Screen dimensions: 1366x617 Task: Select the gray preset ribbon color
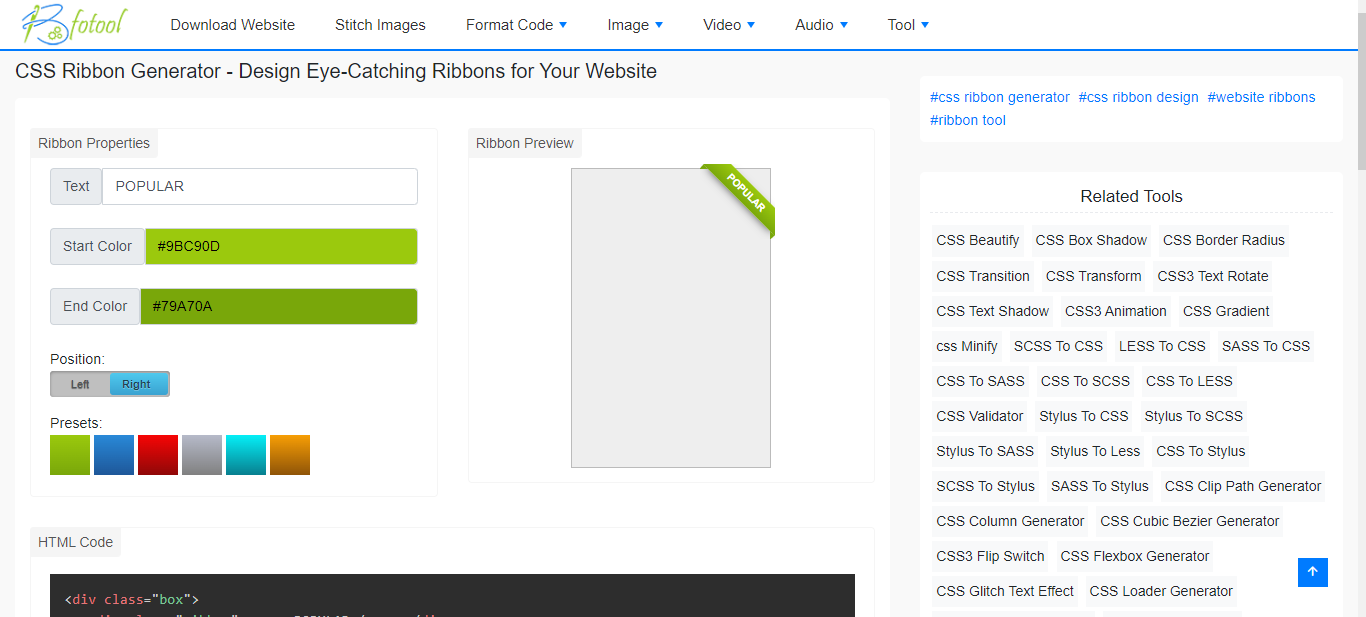201,455
